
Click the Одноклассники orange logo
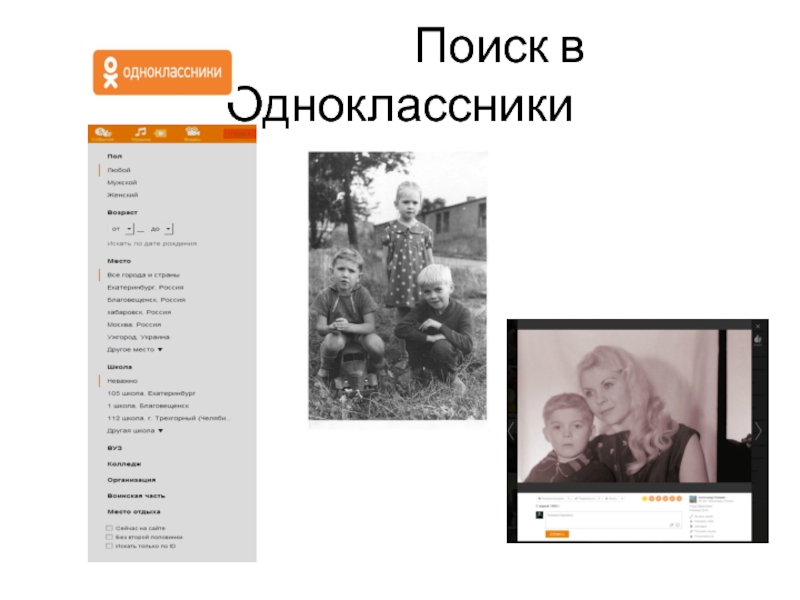click(x=162, y=72)
